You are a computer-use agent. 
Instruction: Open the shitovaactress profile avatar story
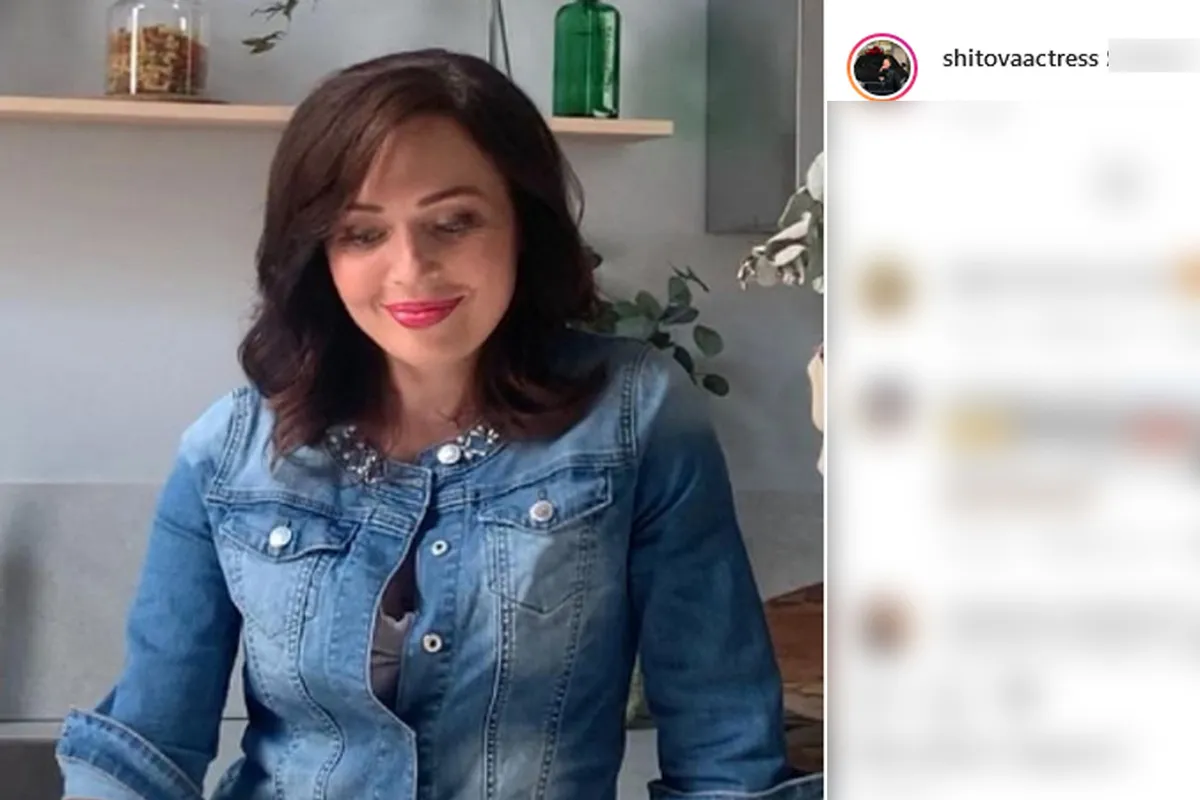tap(882, 67)
